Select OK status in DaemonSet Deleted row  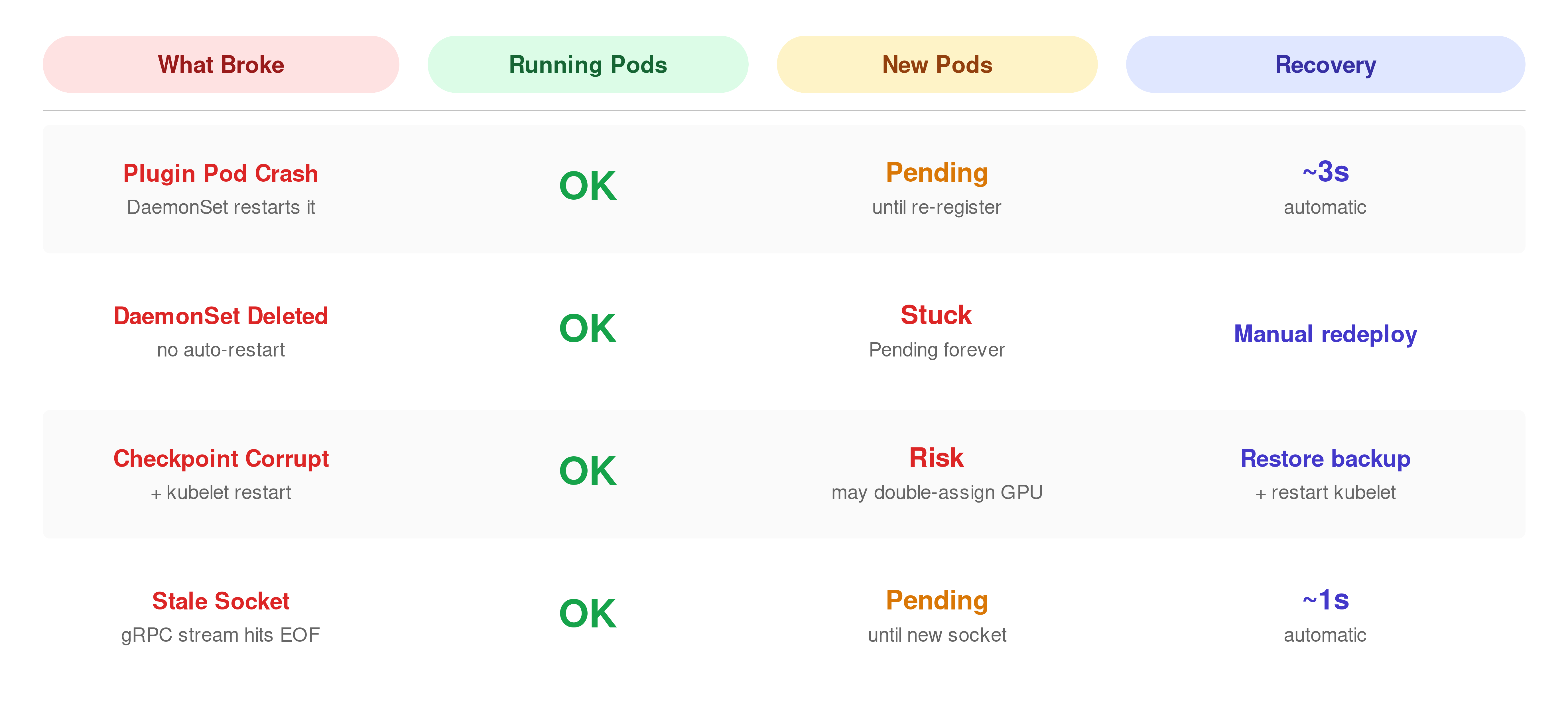point(587,329)
